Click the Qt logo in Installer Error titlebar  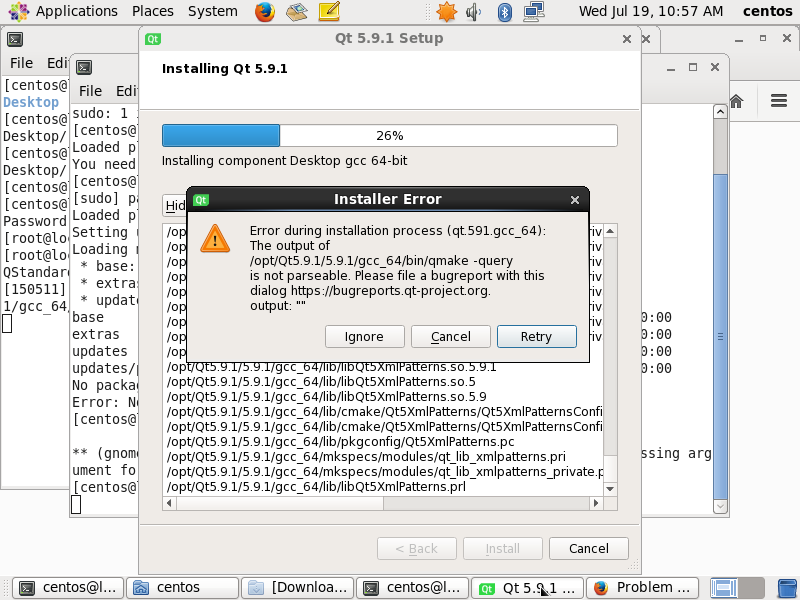[x=201, y=200]
